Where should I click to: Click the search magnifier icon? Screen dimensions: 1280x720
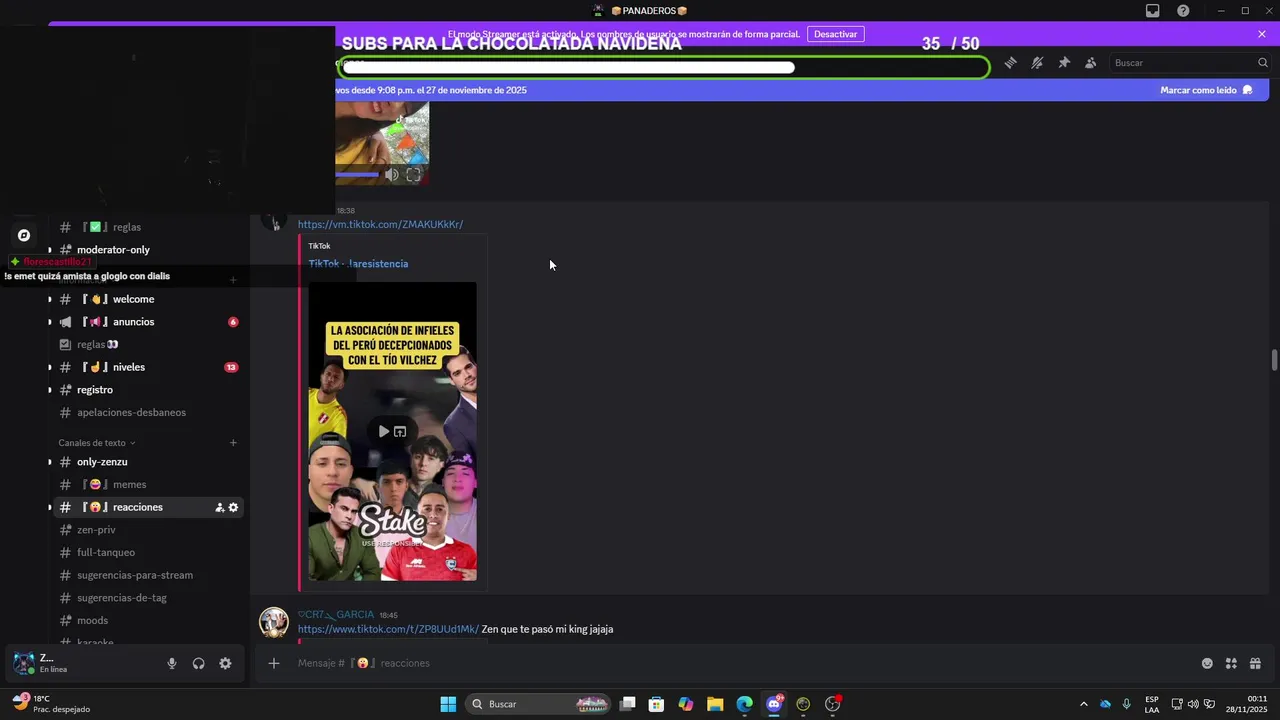click(1262, 63)
